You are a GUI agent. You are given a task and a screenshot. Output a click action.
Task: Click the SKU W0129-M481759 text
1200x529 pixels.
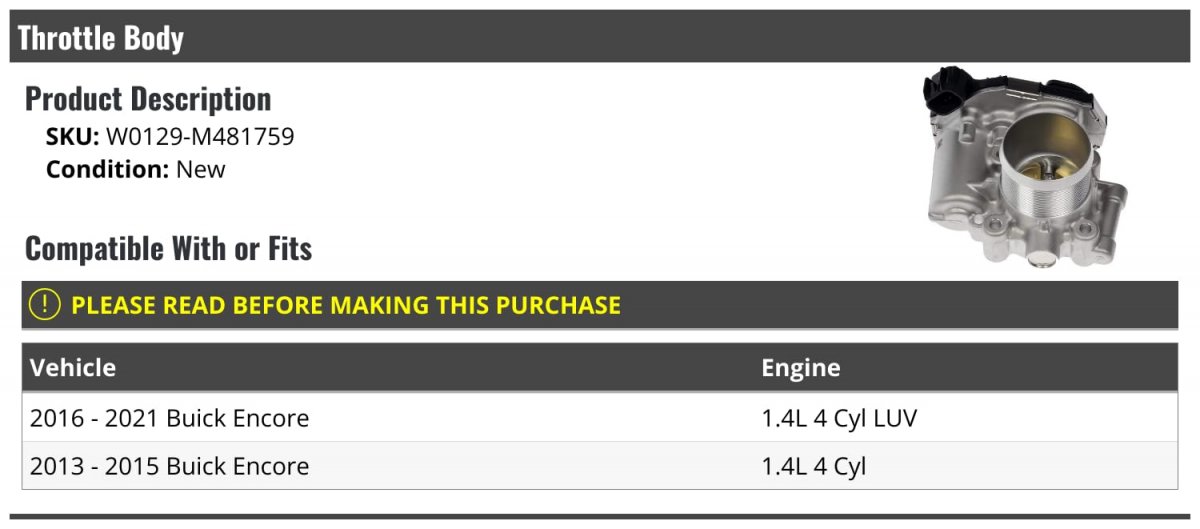point(170,137)
